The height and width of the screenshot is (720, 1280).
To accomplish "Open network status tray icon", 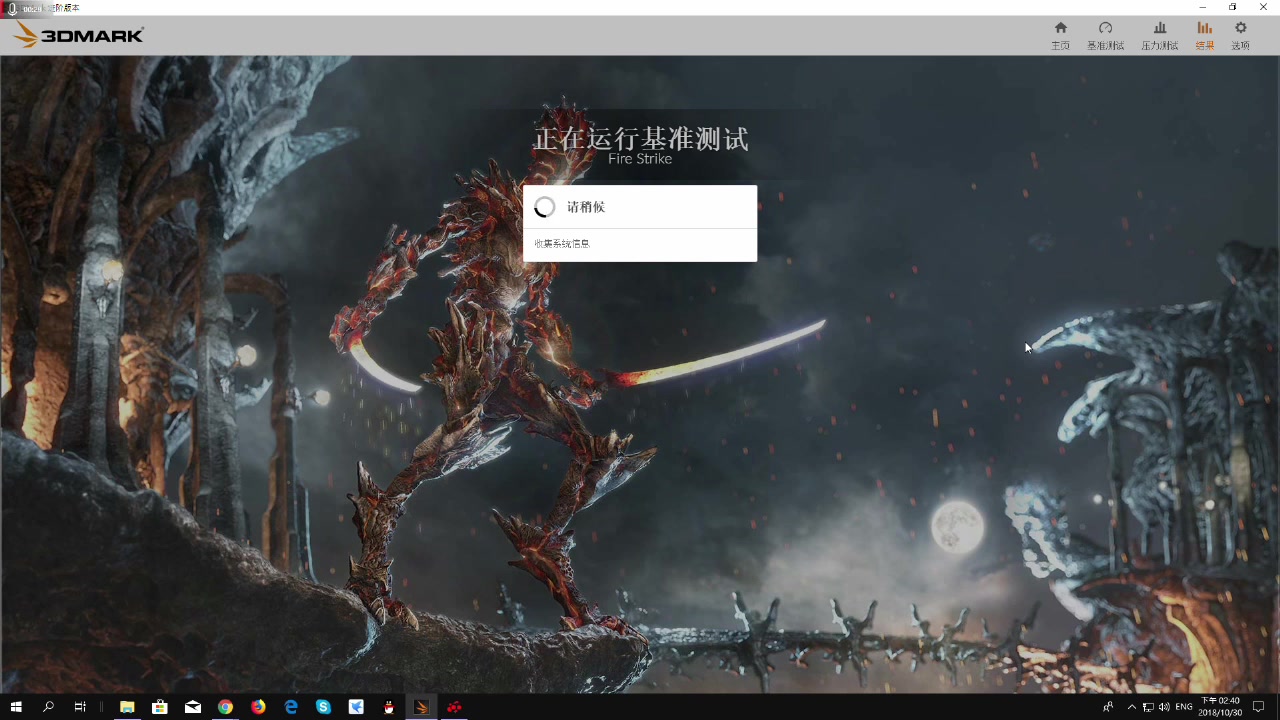I will (x=1148, y=707).
